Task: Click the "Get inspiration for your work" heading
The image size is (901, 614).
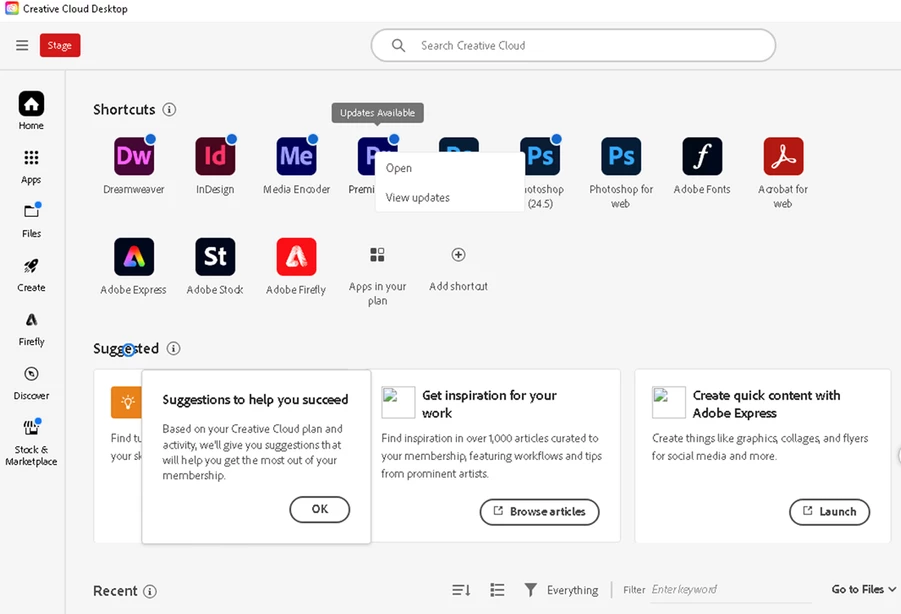Action: (x=490, y=404)
